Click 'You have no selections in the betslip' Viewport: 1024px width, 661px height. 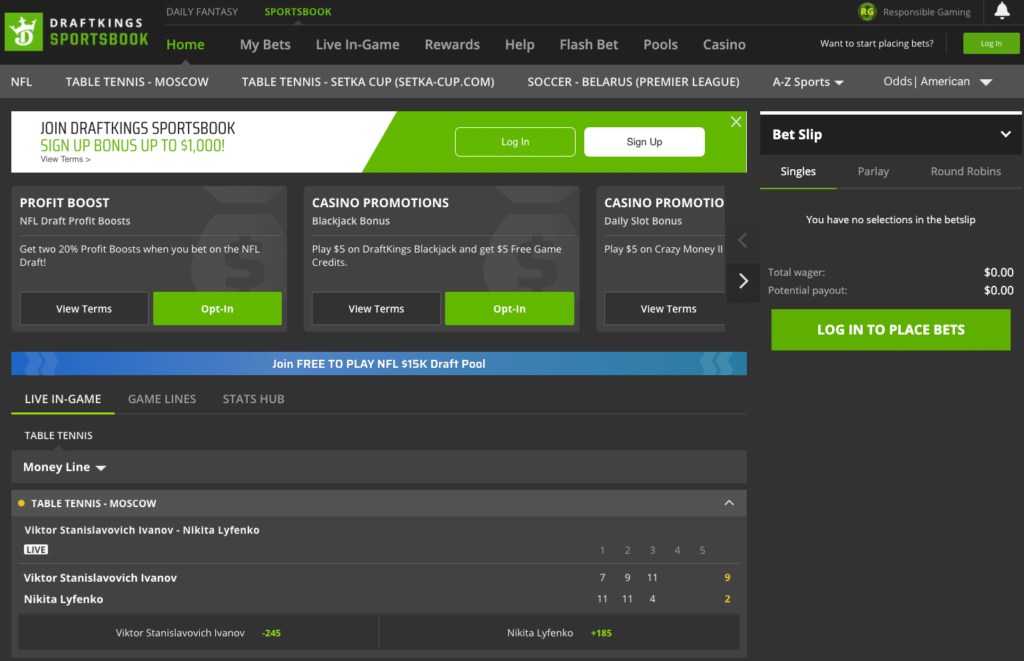click(x=891, y=219)
